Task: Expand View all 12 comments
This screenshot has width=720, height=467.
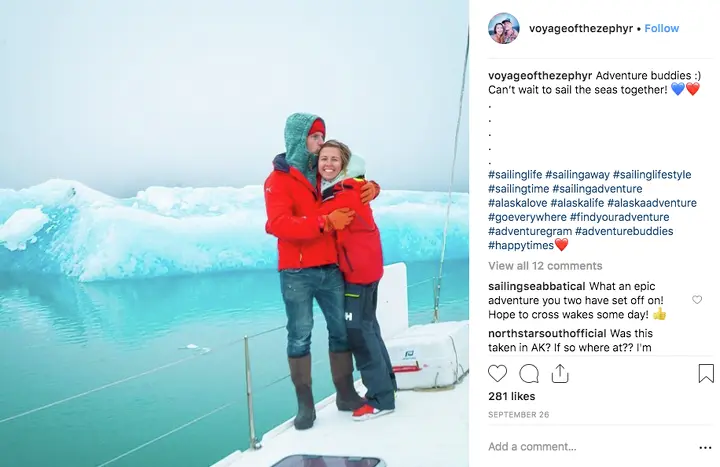Action: pyautogui.click(x=545, y=266)
